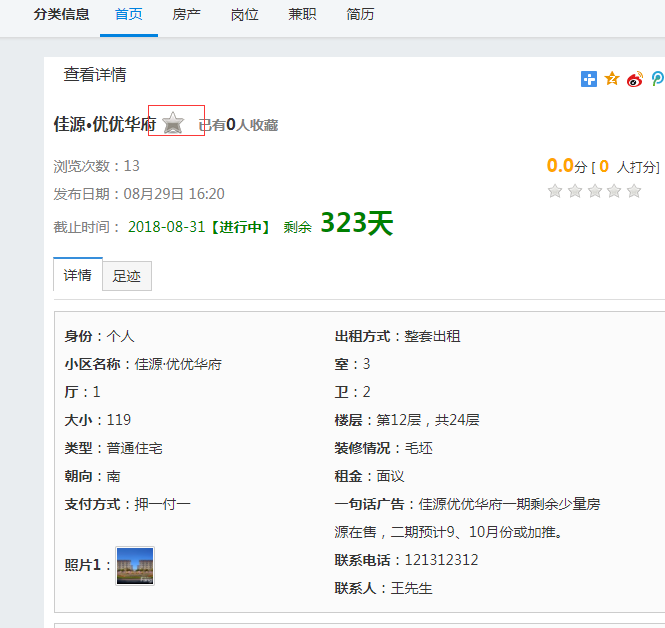Click 浏览次数：13 view count
665x628 pixels.
click(x=96, y=166)
